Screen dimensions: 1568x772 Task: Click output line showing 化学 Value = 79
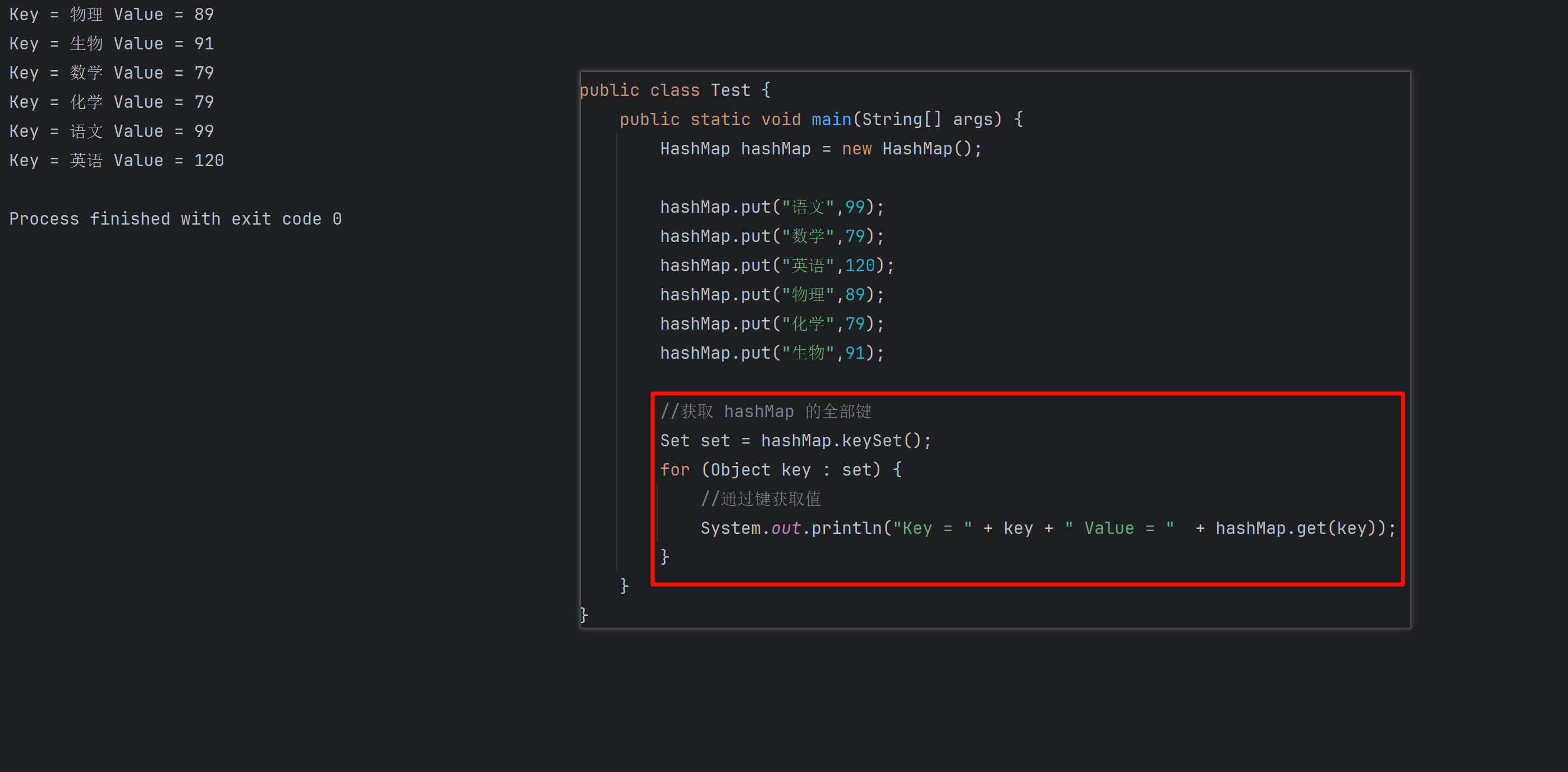111,102
